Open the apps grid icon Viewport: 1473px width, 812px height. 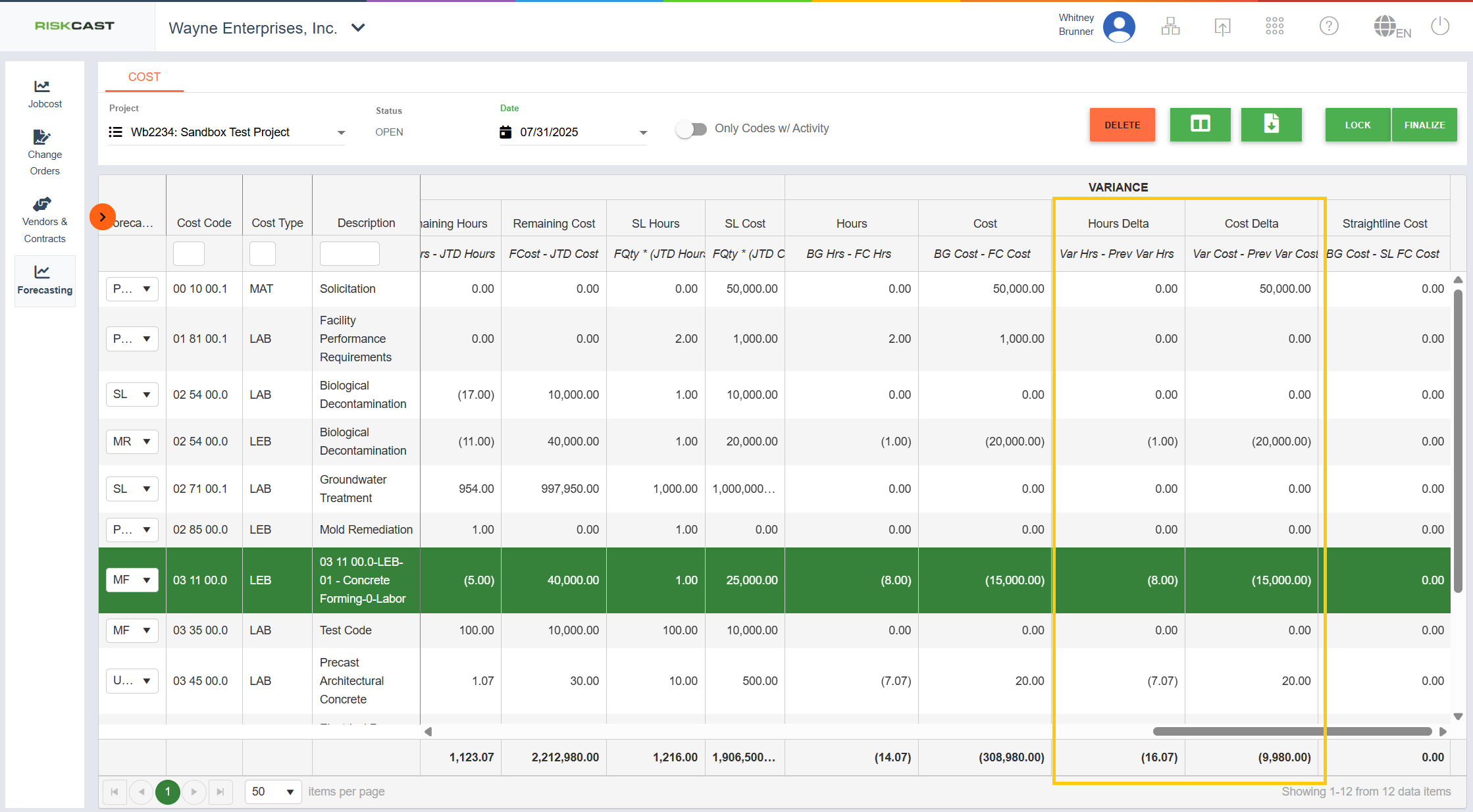tap(1274, 26)
